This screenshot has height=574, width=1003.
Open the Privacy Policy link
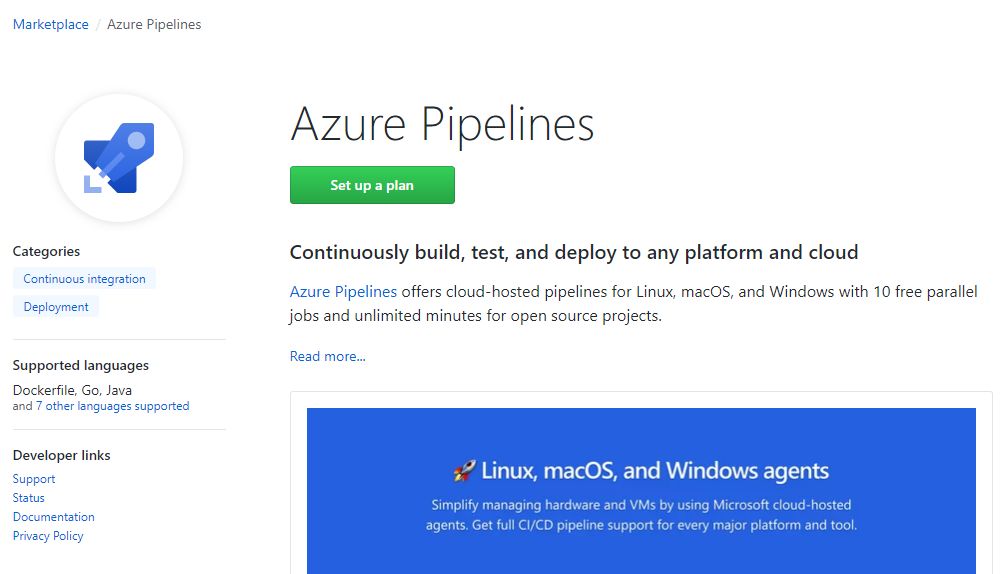point(48,536)
